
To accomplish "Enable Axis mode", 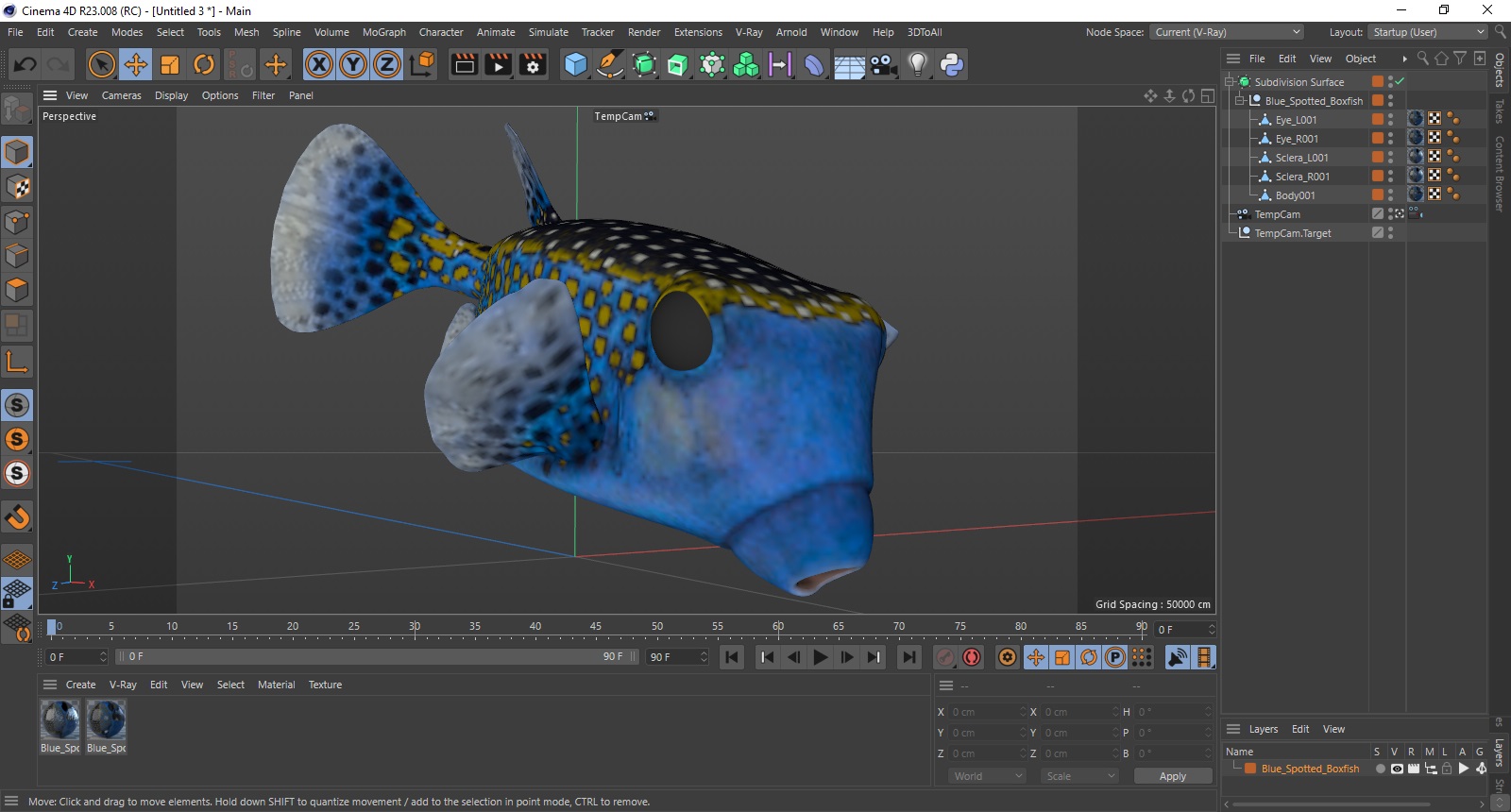I will [17, 361].
